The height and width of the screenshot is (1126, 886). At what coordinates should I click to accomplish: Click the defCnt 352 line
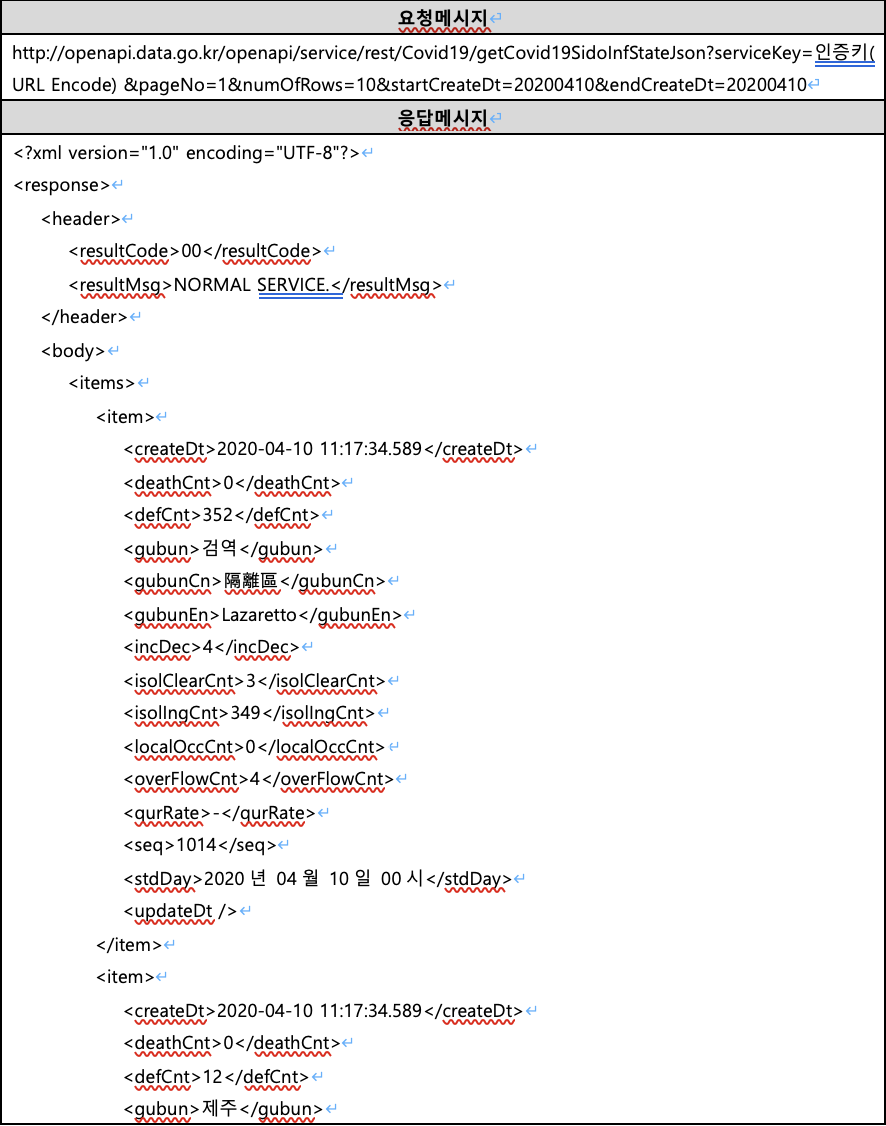221,515
